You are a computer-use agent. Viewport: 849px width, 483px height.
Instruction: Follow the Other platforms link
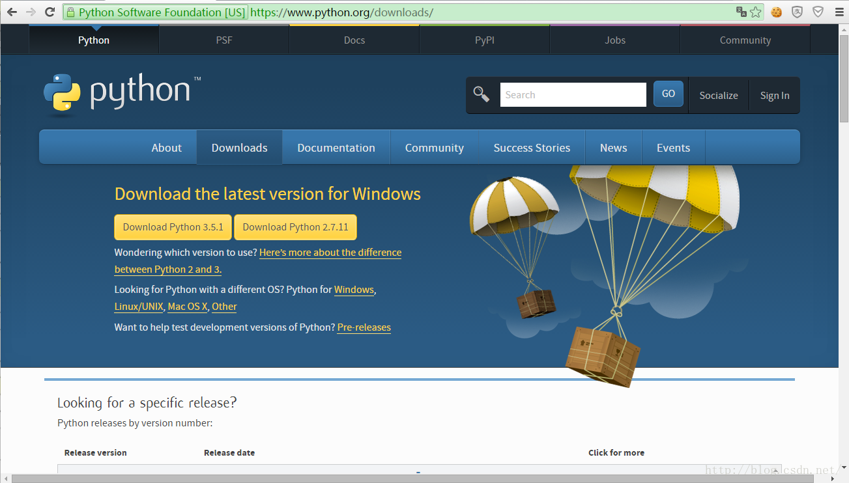point(224,306)
